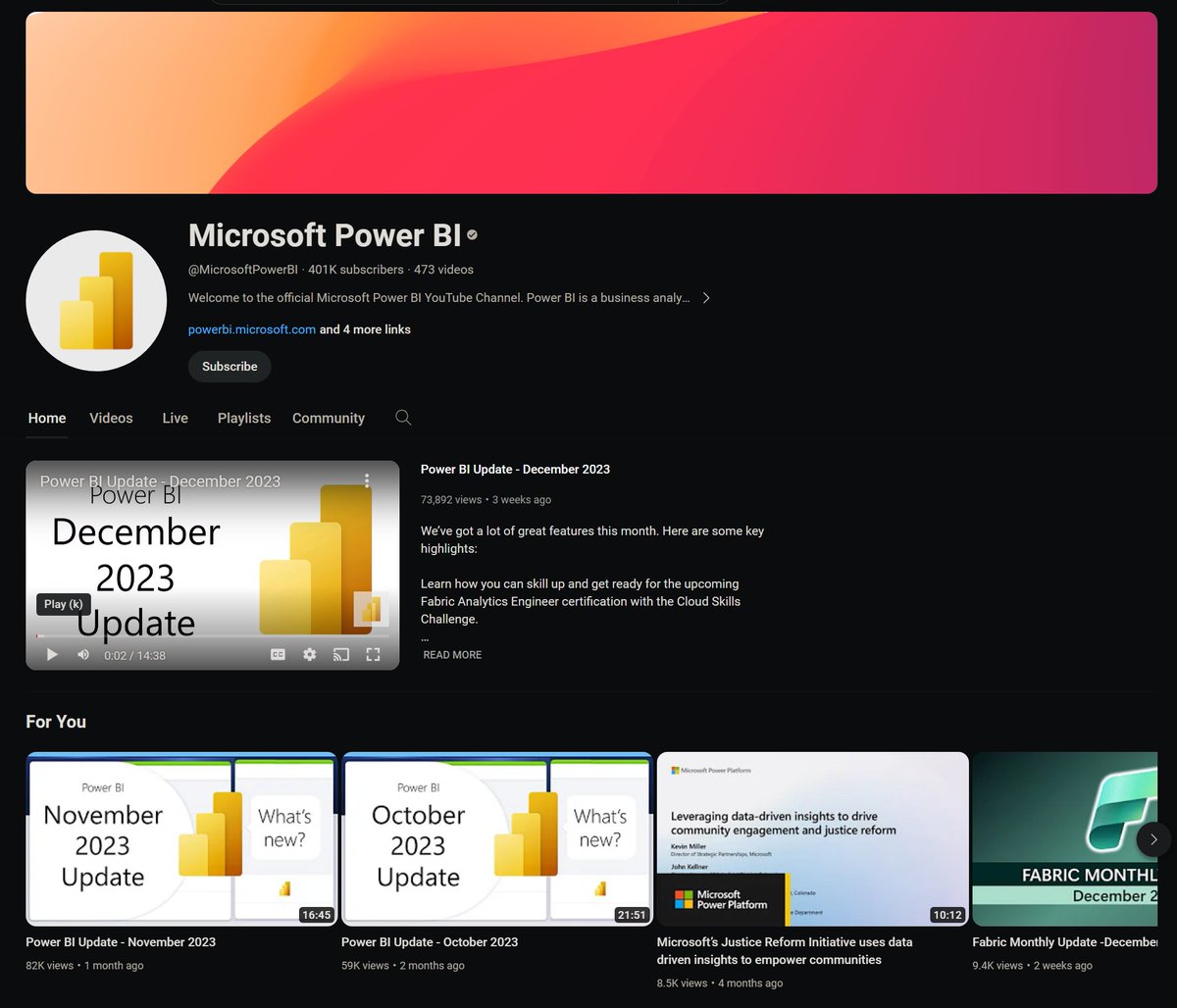Click the Subscribe button

[x=230, y=367]
